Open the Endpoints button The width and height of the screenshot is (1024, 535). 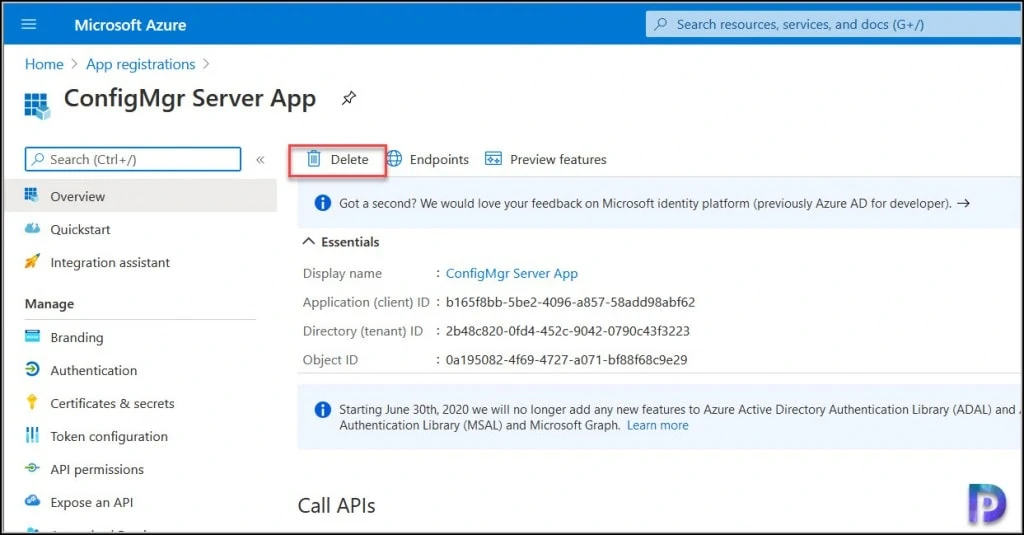pos(428,159)
